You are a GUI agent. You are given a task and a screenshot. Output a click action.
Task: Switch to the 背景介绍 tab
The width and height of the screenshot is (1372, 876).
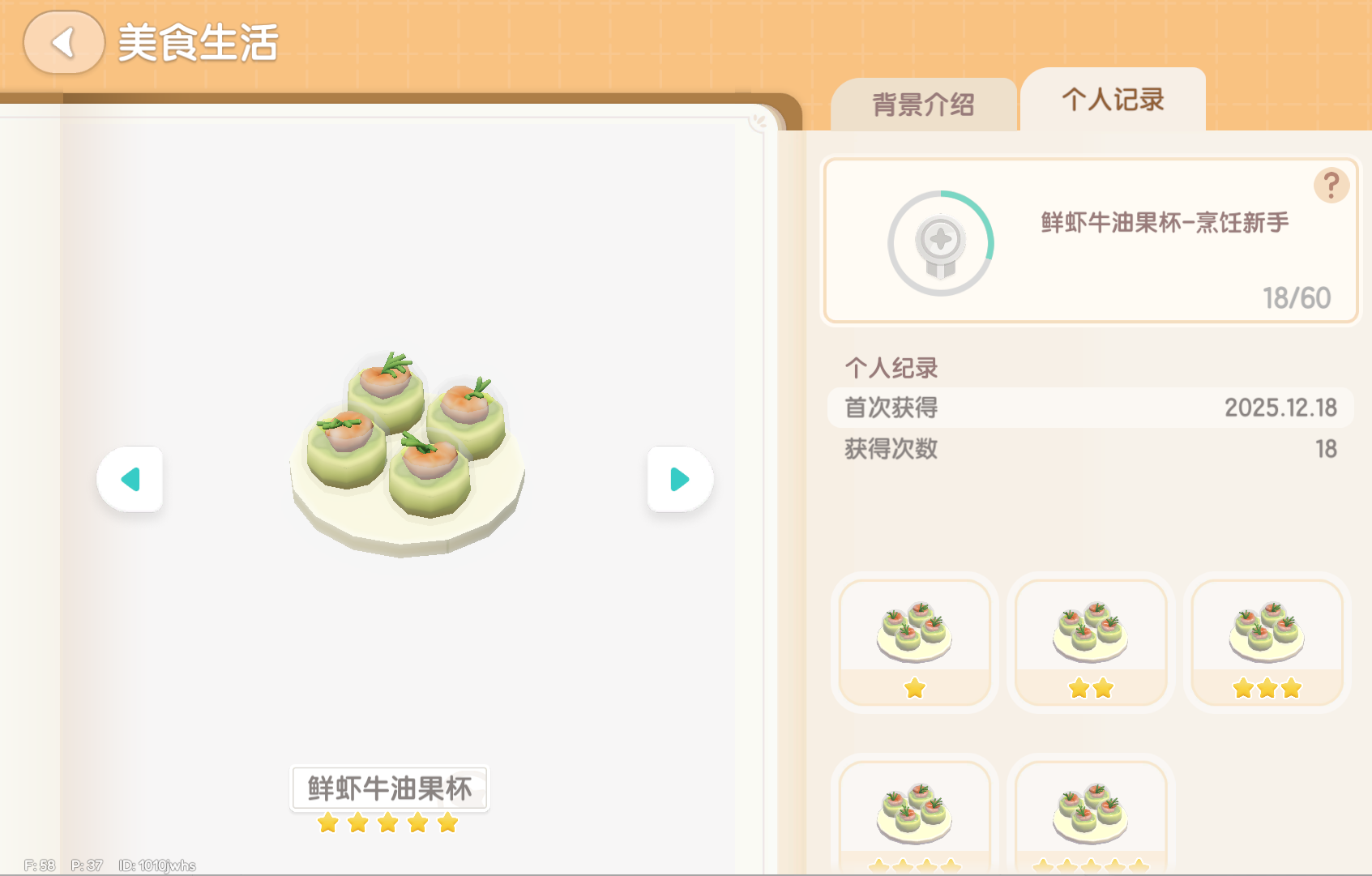[x=924, y=105]
